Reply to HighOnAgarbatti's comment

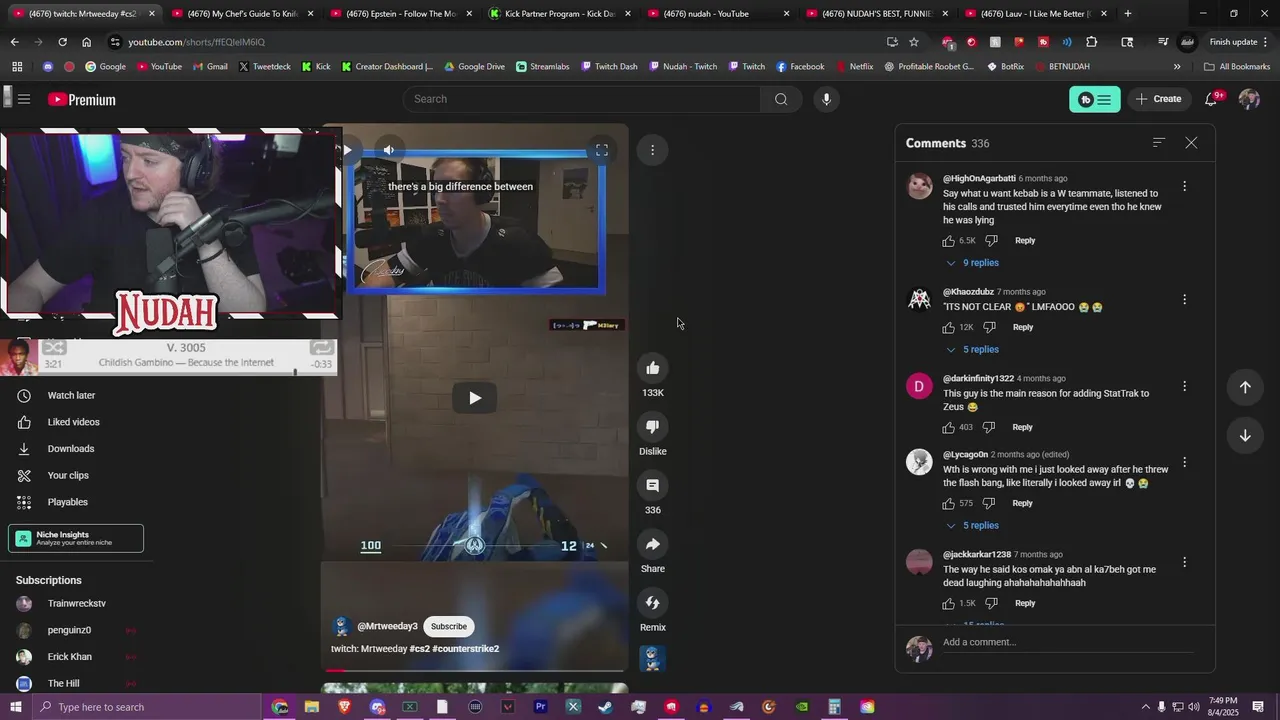point(1025,241)
